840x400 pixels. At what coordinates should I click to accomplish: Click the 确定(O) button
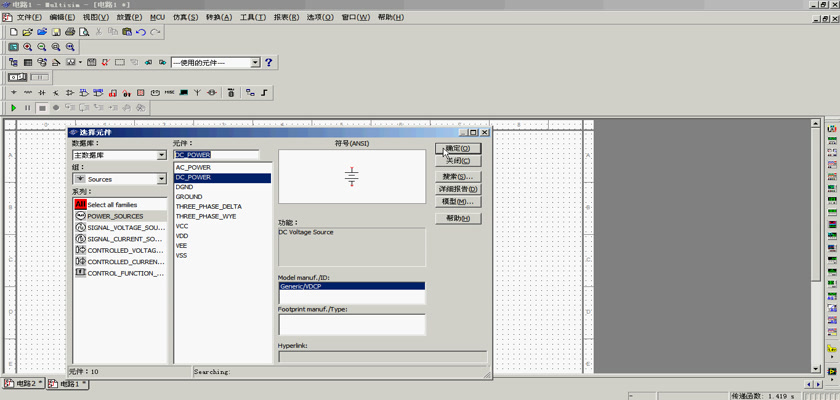(458, 148)
